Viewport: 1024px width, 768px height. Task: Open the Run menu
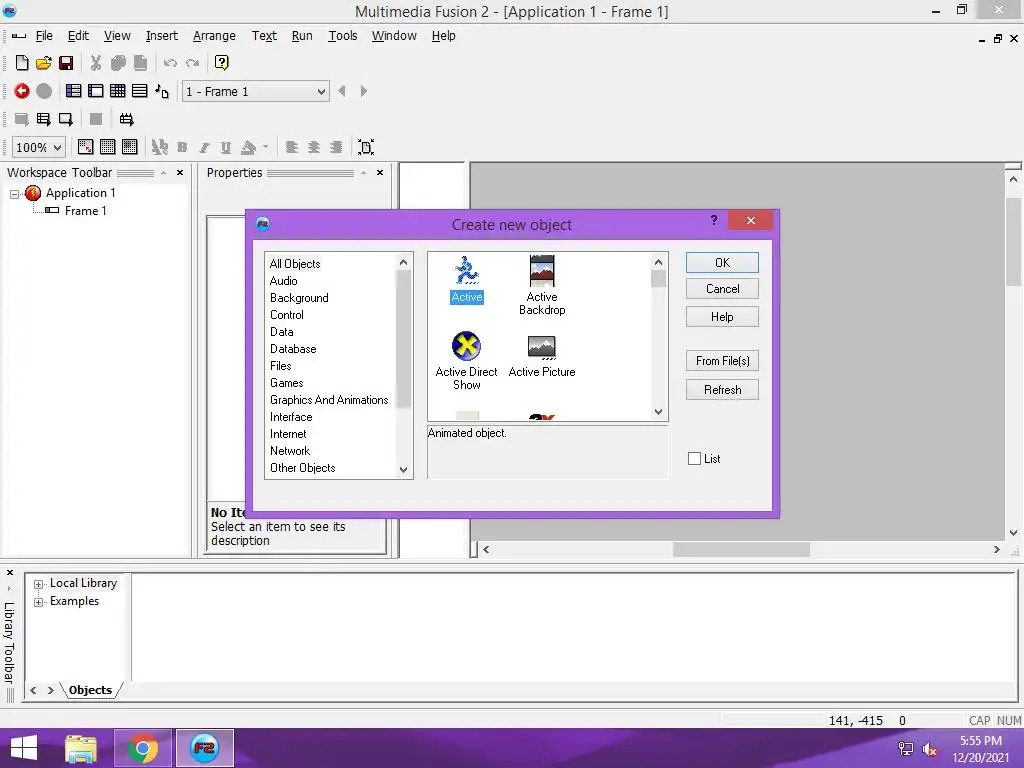(302, 36)
